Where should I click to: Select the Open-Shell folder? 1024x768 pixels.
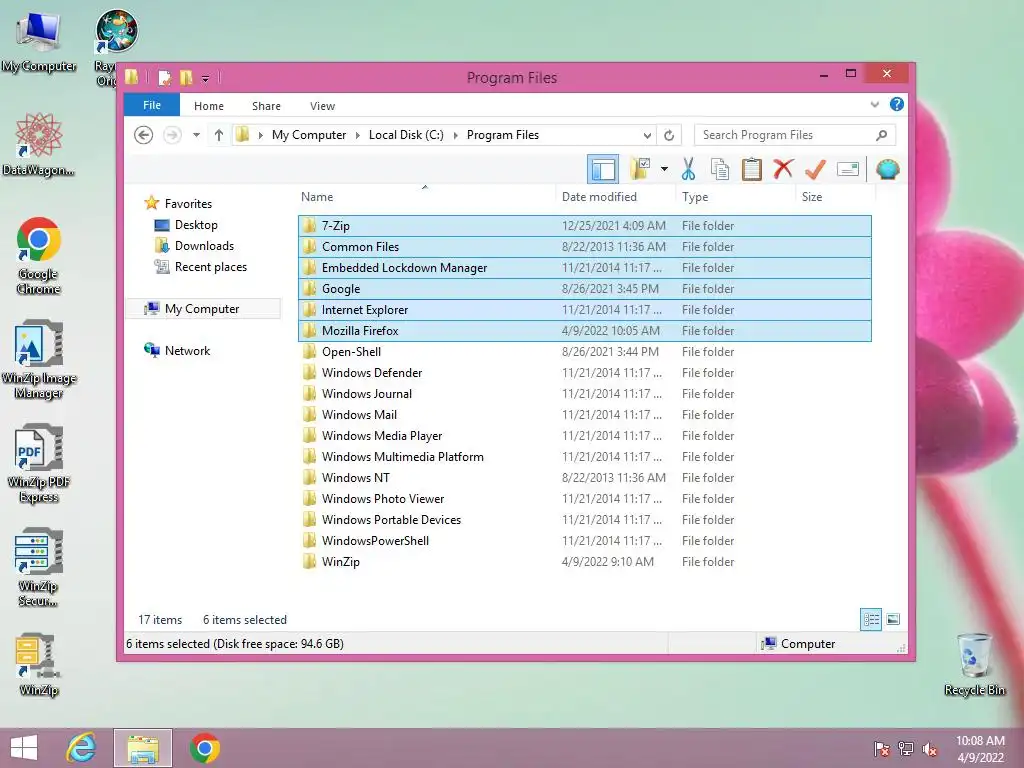(x=584, y=351)
